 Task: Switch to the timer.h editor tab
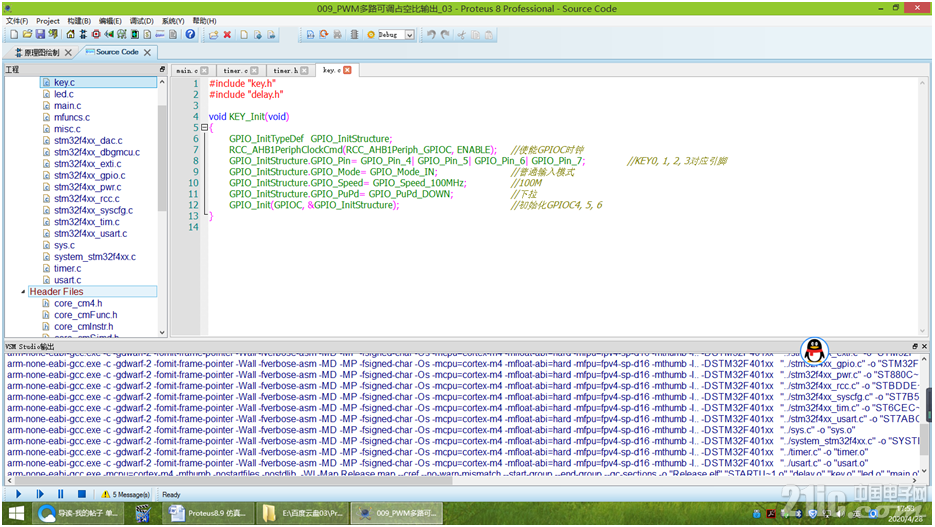(286, 70)
